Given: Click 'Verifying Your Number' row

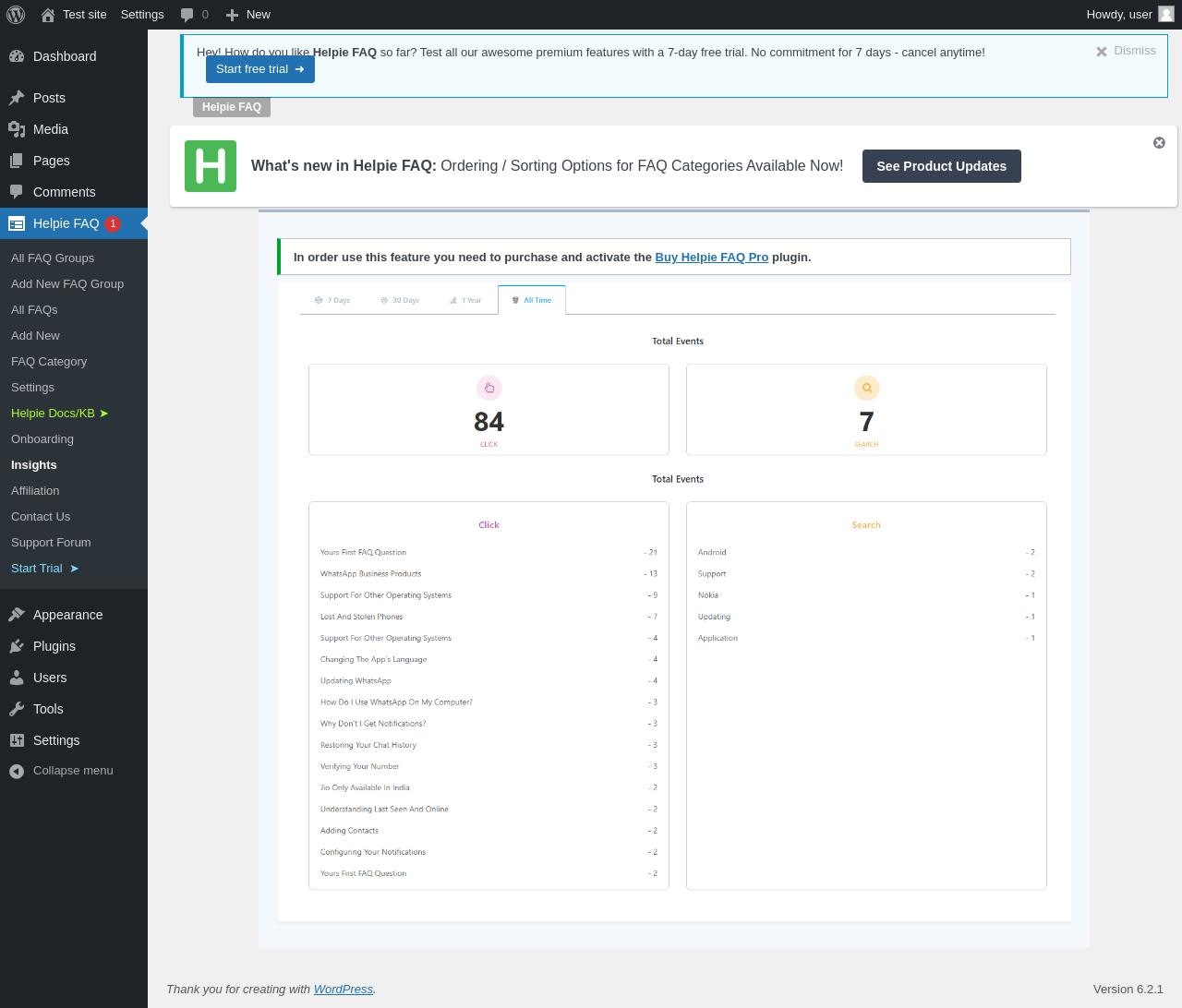Looking at the screenshot, I should click(x=488, y=767).
